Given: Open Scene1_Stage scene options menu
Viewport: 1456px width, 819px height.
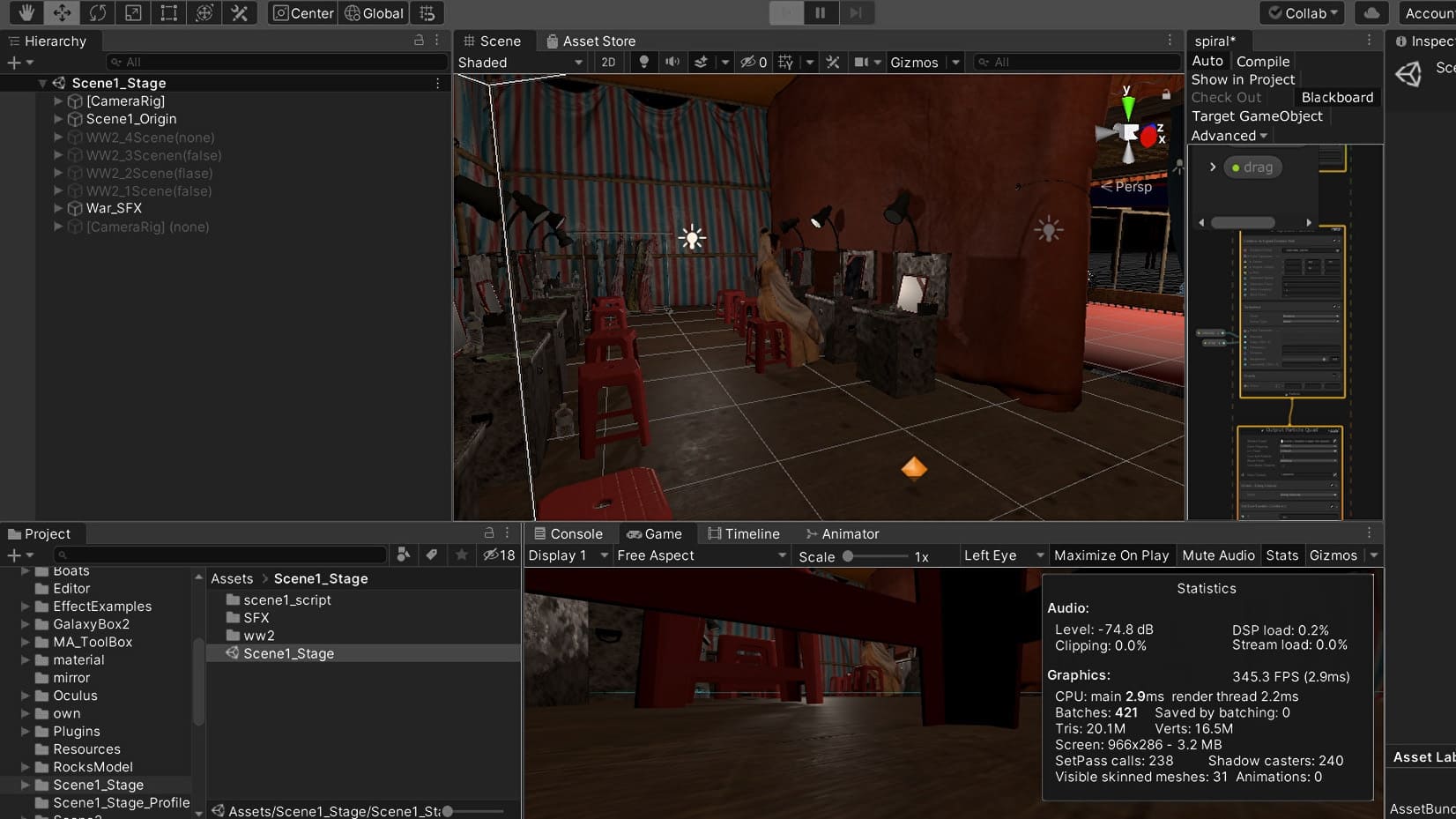Looking at the screenshot, I should (x=438, y=83).
